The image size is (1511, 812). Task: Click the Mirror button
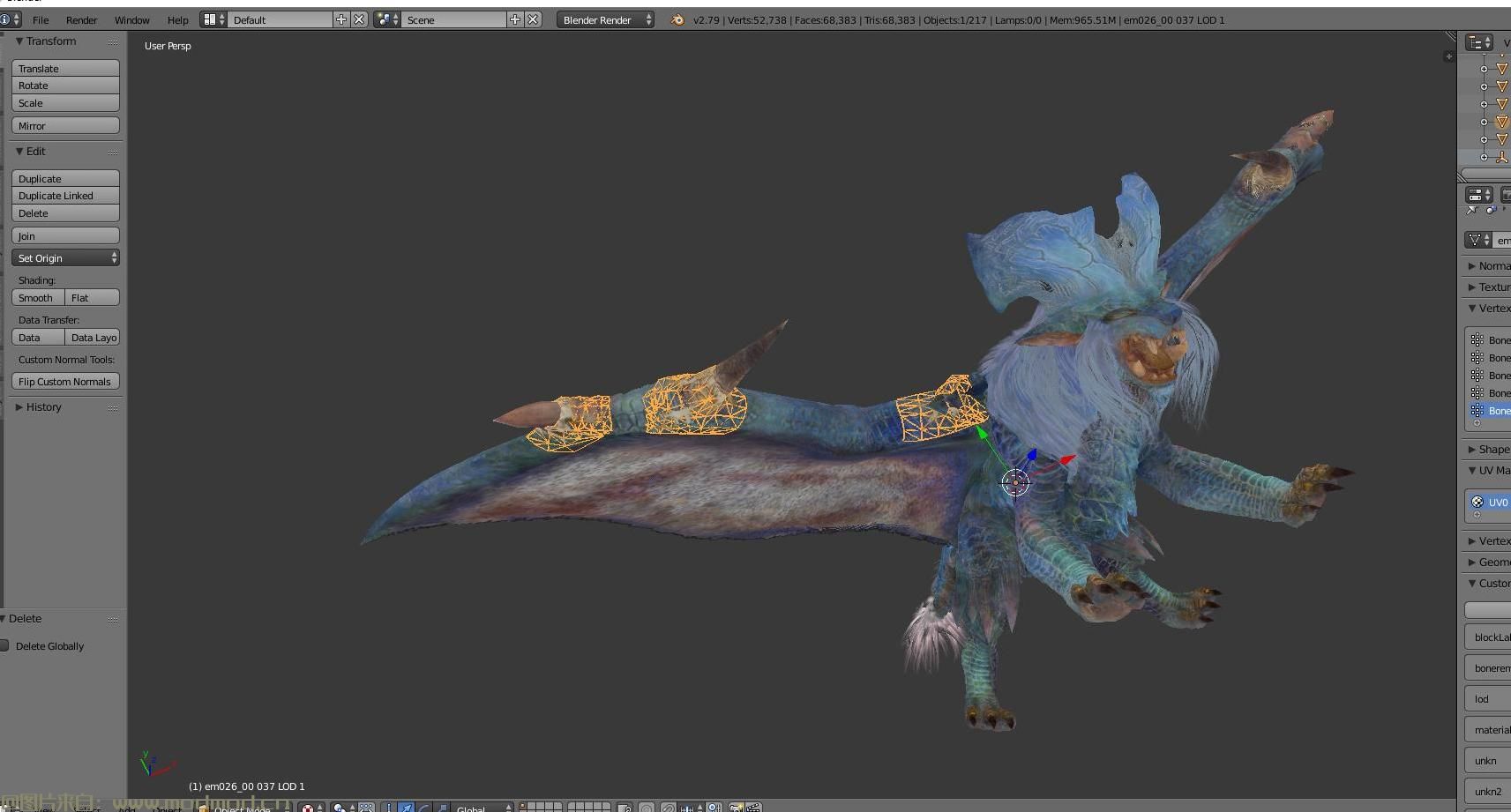(x=65, y=125)
